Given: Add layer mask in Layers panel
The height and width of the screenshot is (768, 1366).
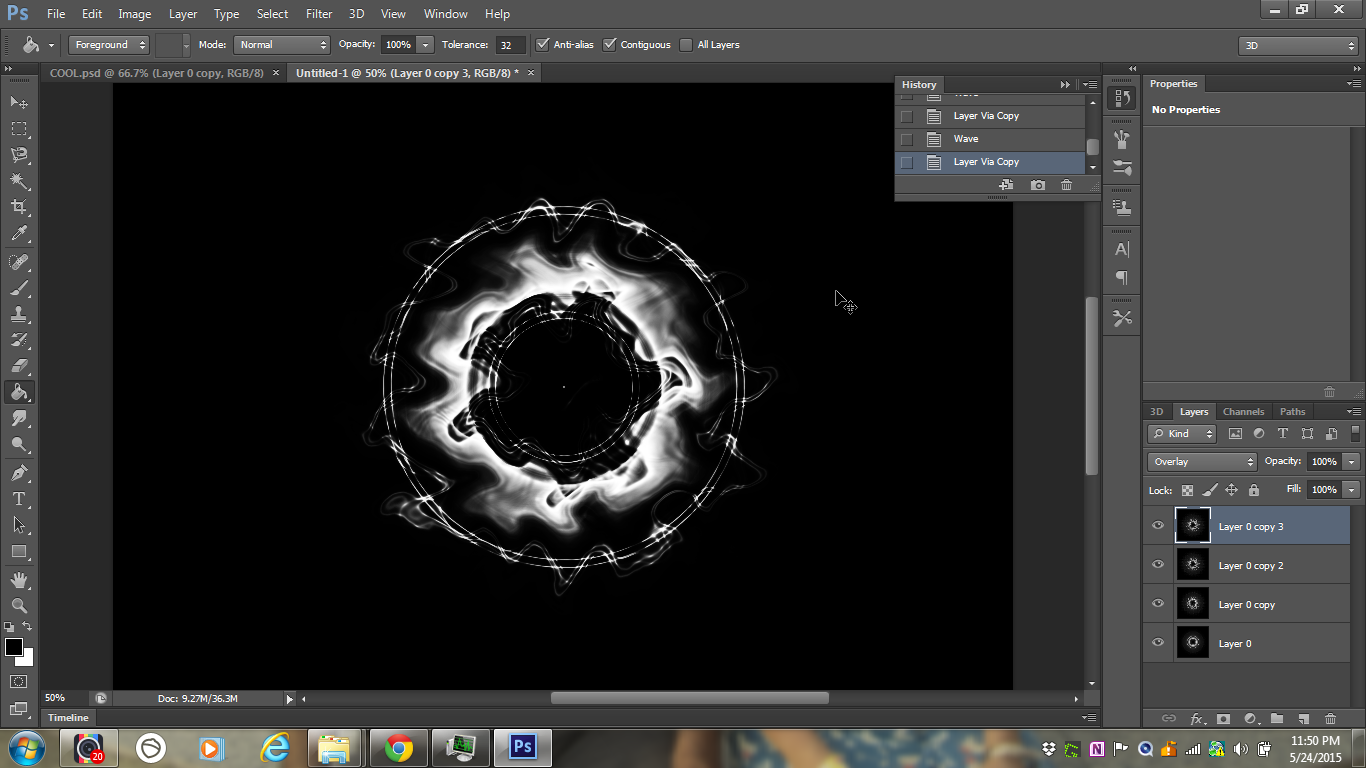Looking at the screenshot, I should tap(1223, 719).
